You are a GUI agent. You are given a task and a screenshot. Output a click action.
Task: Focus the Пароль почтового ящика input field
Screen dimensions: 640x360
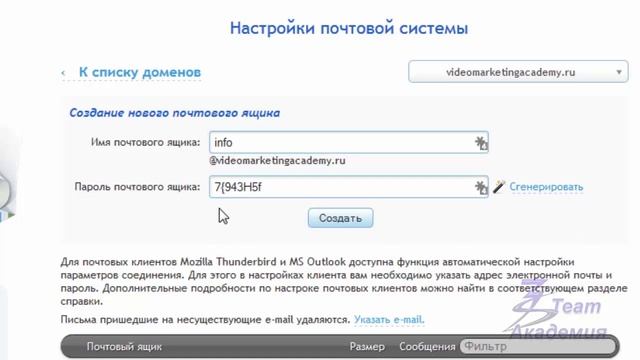349,187
